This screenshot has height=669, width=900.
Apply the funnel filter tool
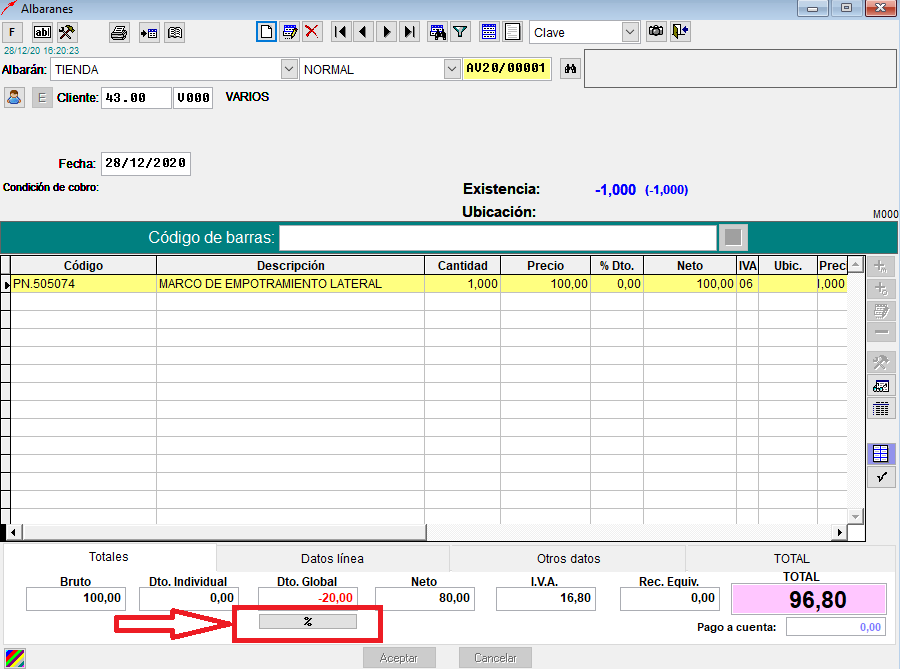coord(460,32)
